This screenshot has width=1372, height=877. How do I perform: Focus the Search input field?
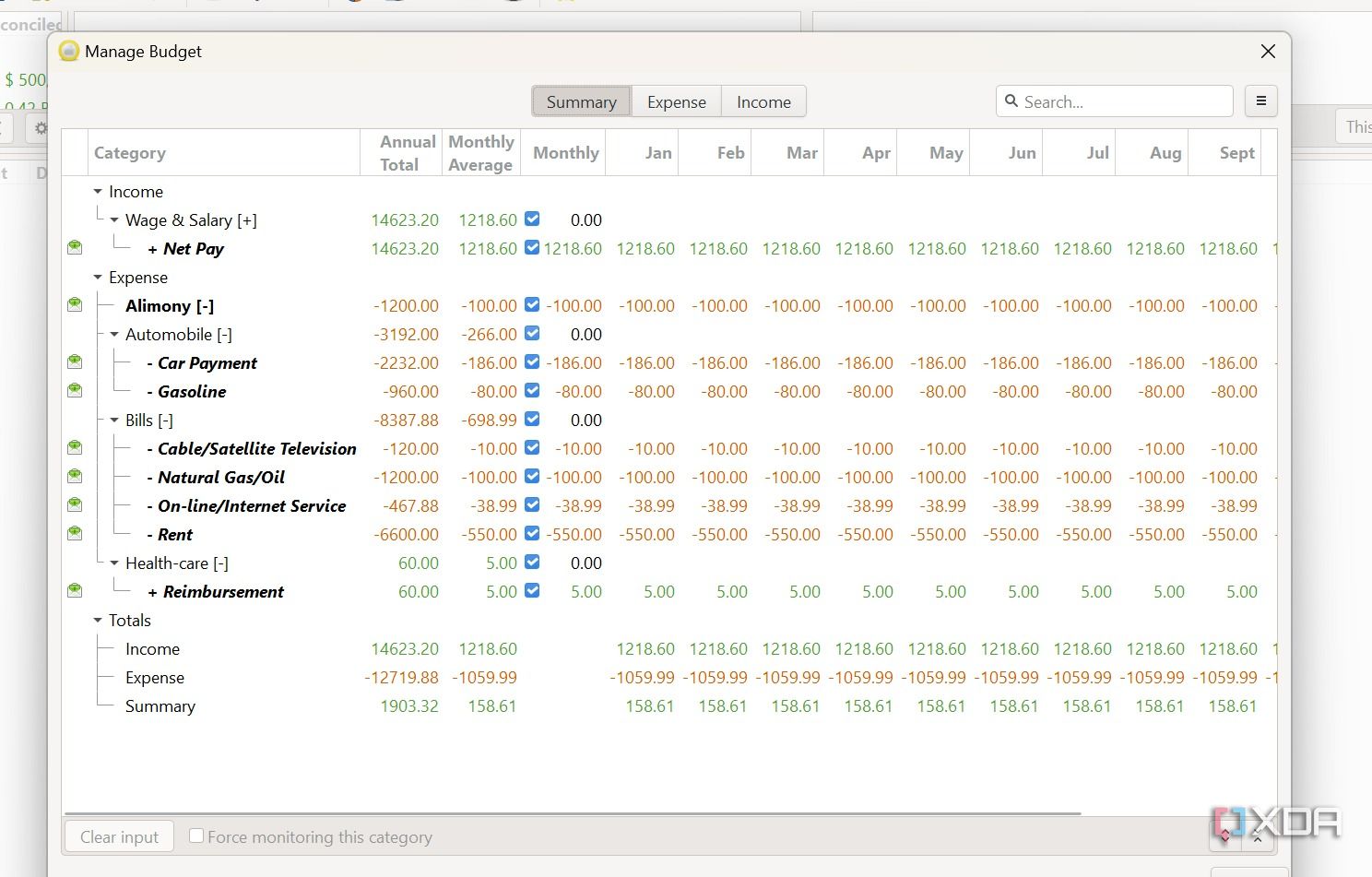pyautogui.click(x=1123, y=101)
